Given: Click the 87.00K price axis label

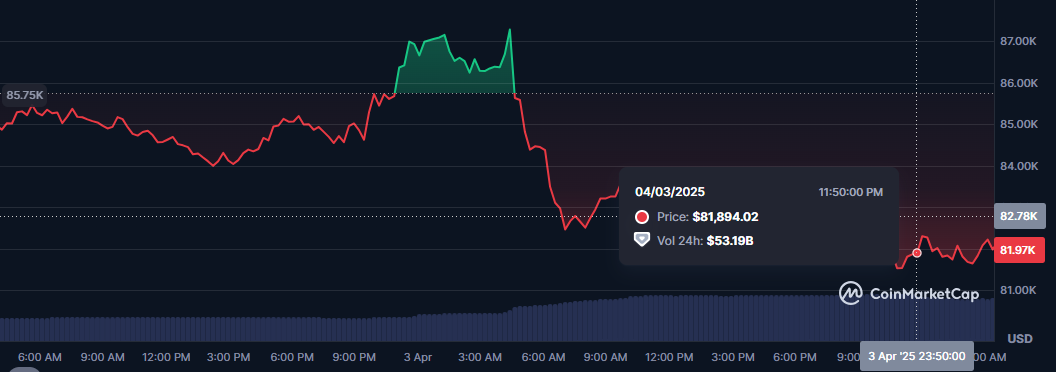Looking at the screenshot, I should [x=1018, y=42].
